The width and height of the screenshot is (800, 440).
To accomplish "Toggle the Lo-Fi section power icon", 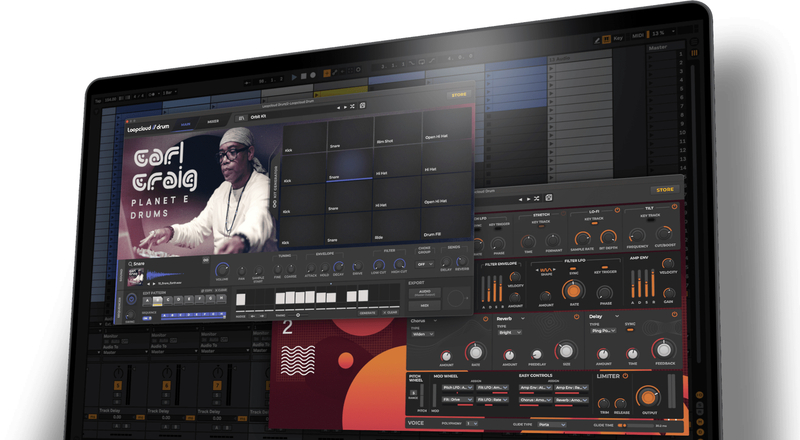I will 617,210.
